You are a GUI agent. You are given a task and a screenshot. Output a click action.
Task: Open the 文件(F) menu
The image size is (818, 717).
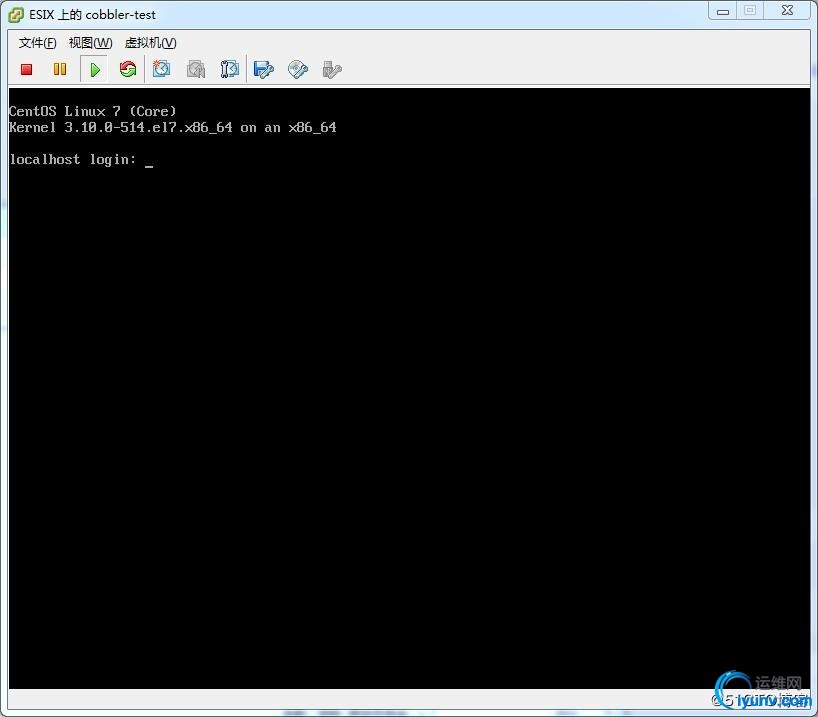38,43
